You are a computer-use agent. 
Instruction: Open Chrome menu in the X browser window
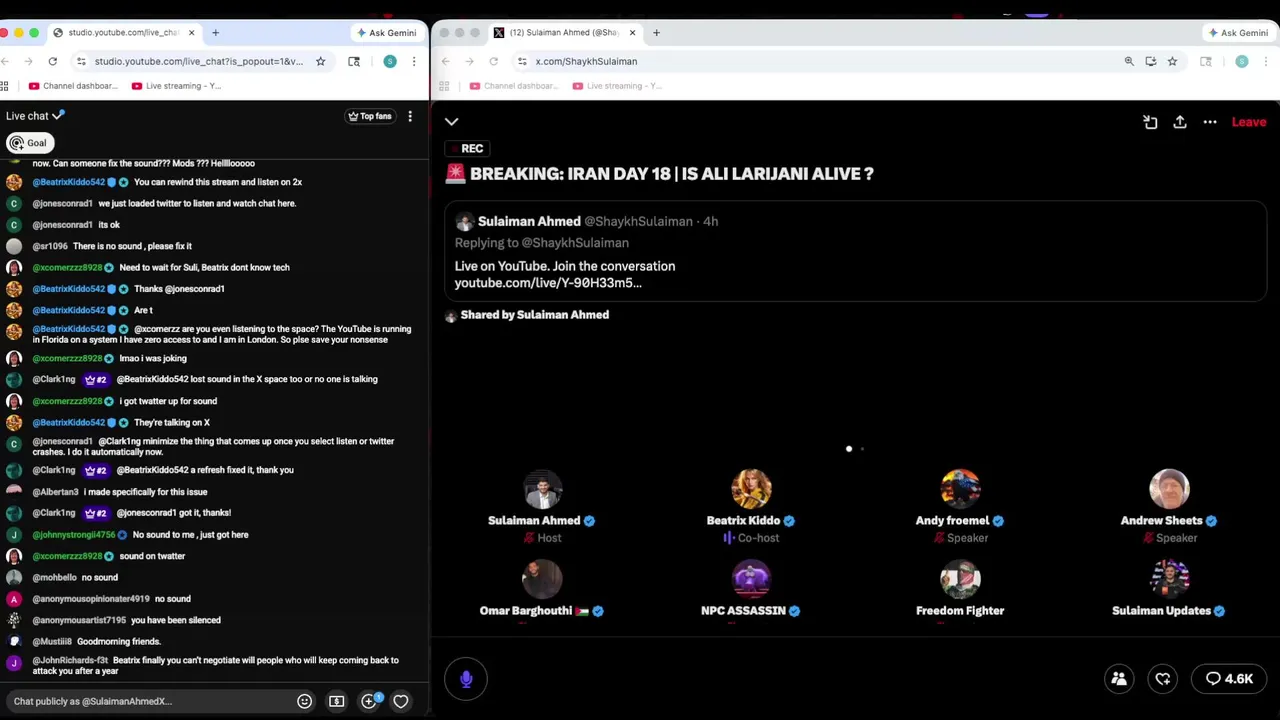pyautogui.click(x=1265, y=61)
